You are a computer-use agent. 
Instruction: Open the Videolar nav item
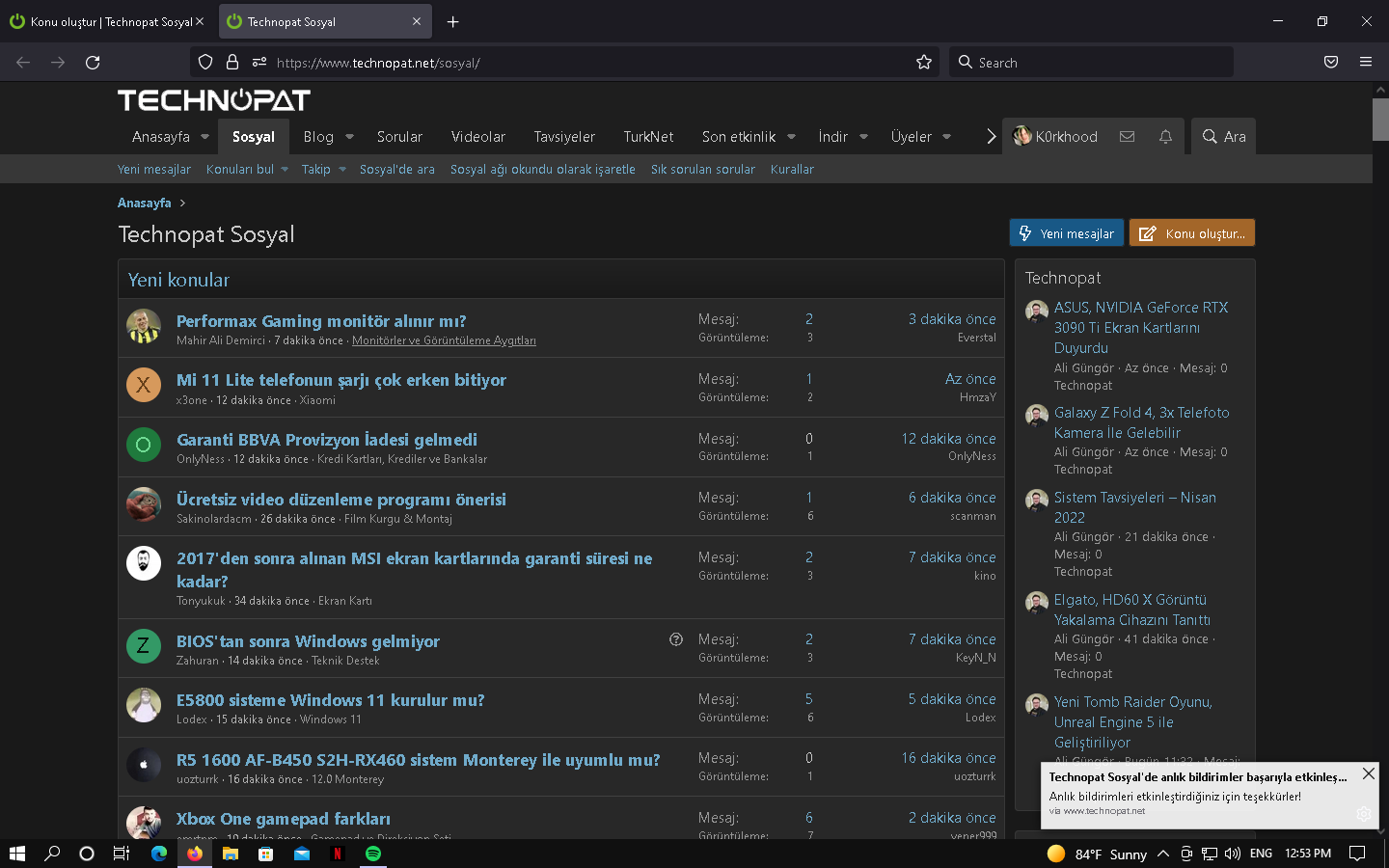(x=478, y=137)
